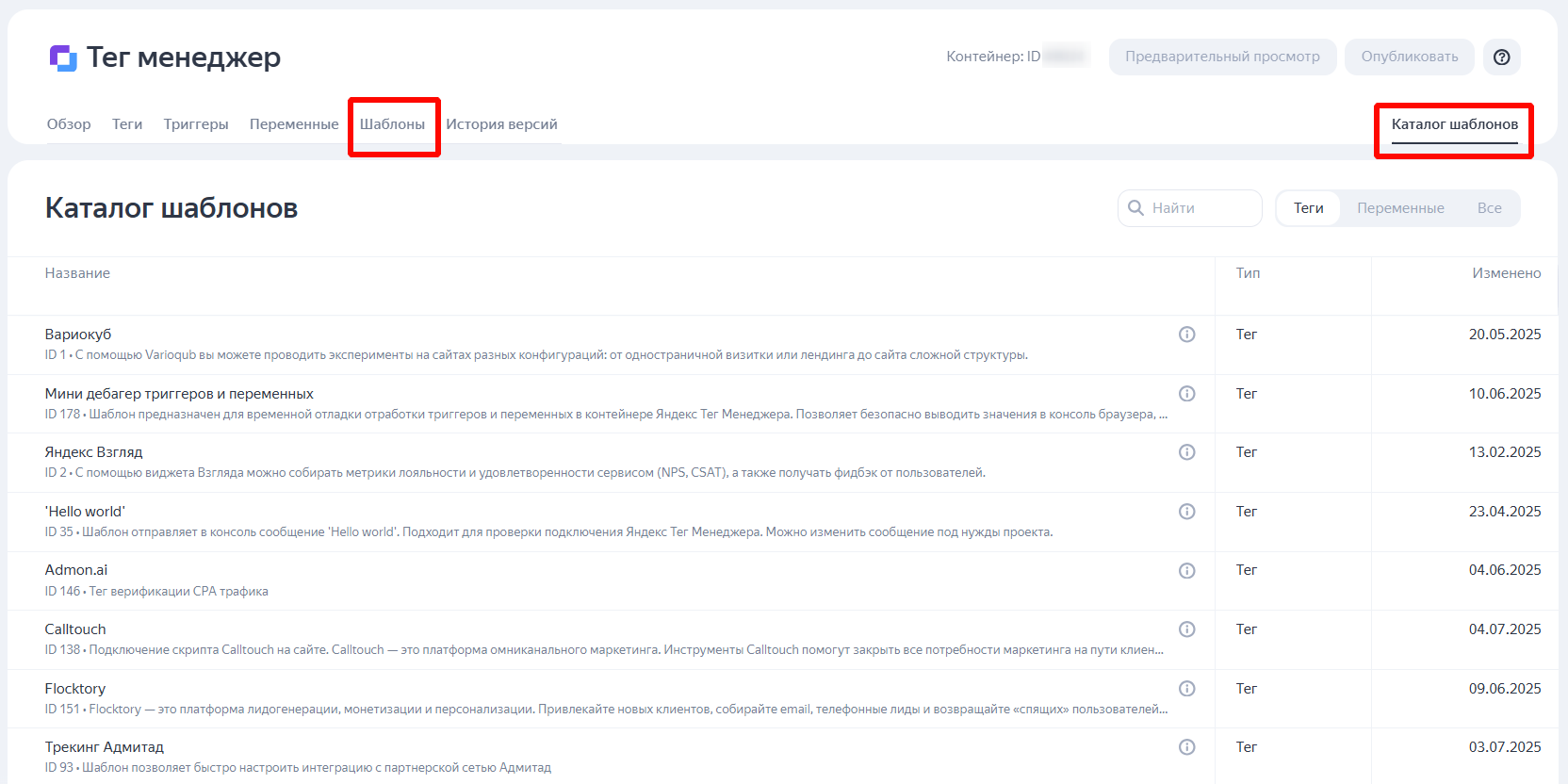This screenshot has height=784, width=1568.
Task: Open the История версий tab
Action: click(x=501, y=124)
